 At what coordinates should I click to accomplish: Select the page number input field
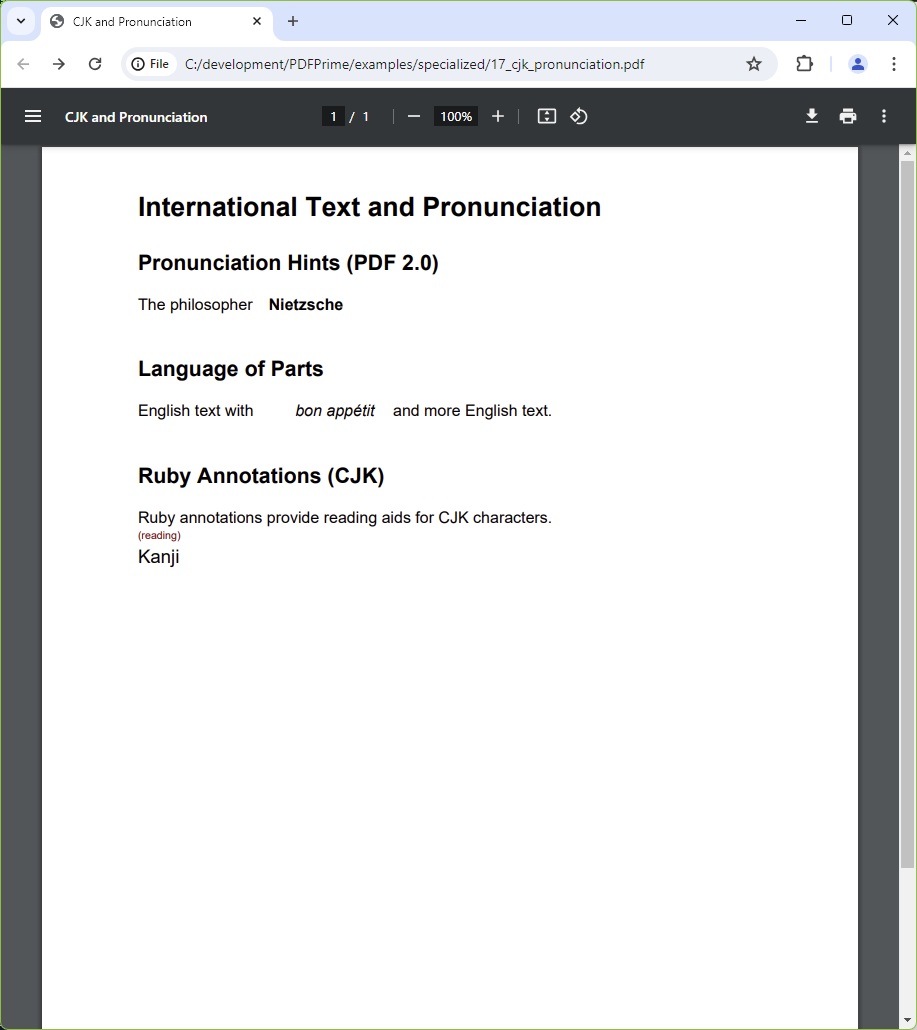[x=333, y=116]
